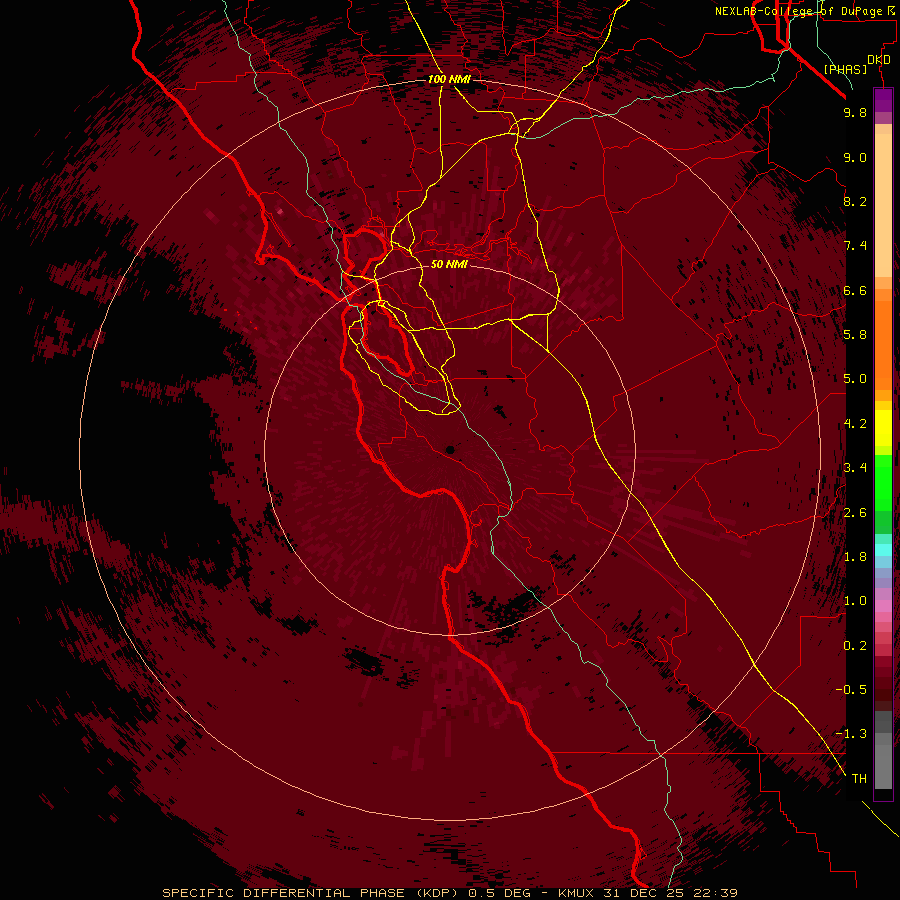The height and width of the screenshot is (900, 900).
Task: Pick the cyan swatch in the color bar
Action: [x=883, y=550]
